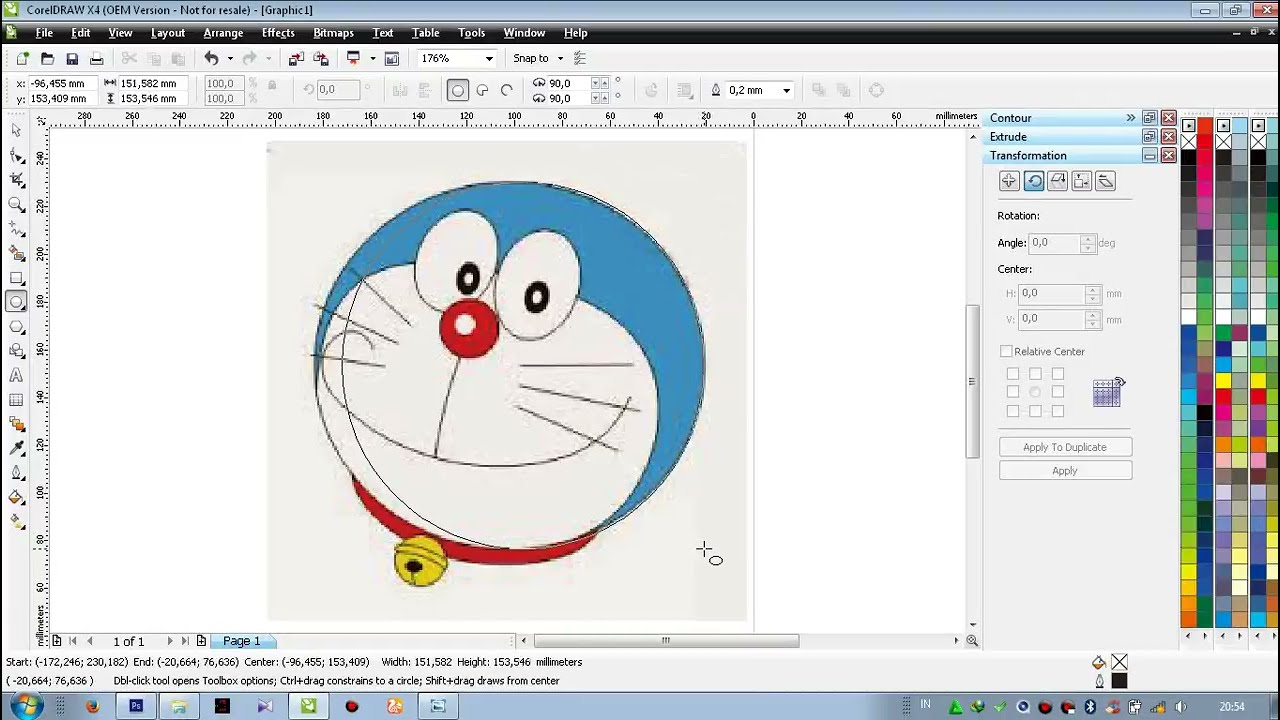This screenshot has height=720, width=1280.
Task: Open Firefox from the taskbar
Action: click(x=92, y=706)
